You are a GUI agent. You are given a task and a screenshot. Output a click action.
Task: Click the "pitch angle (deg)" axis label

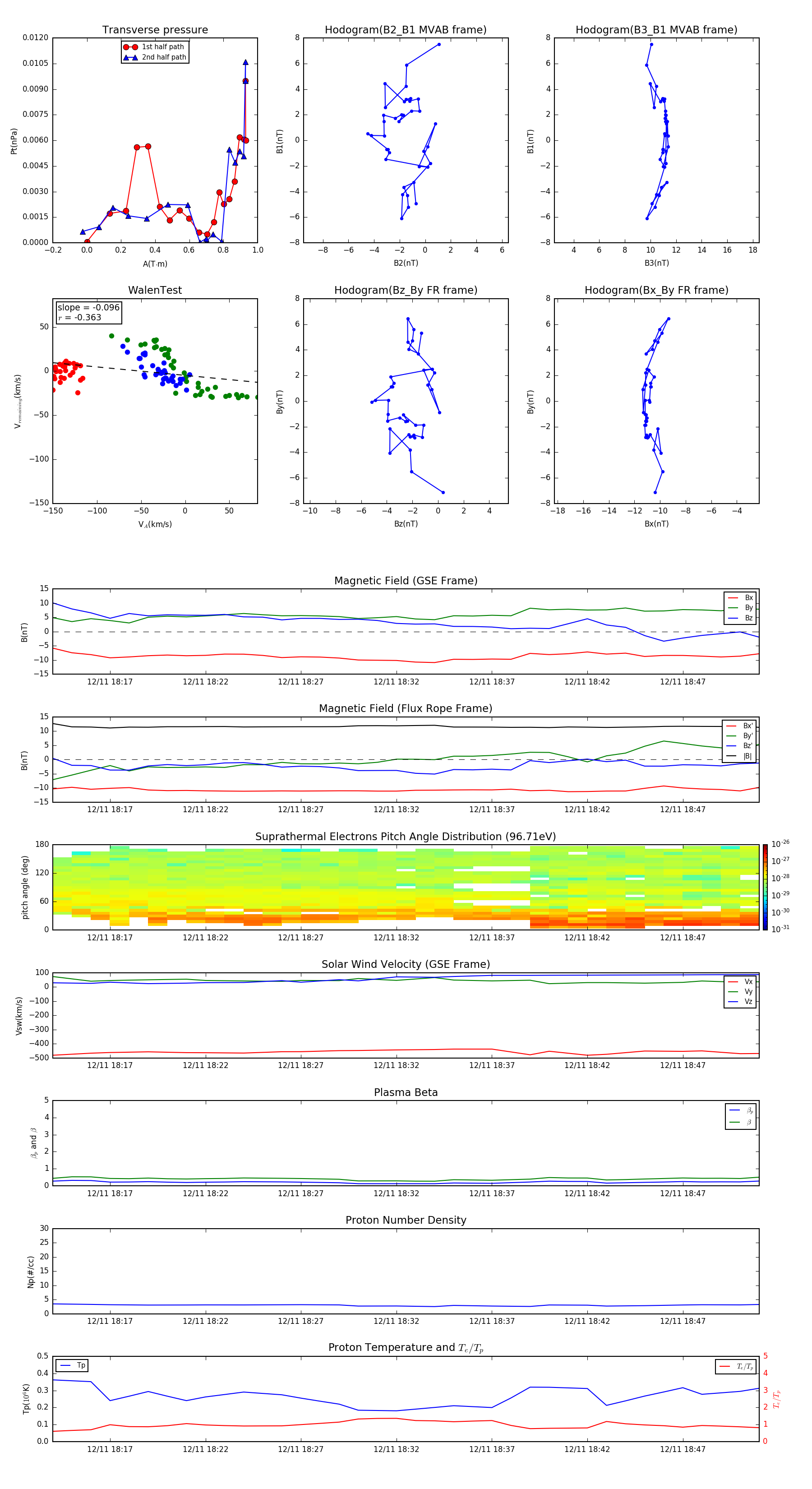click(x=25, y=887)
